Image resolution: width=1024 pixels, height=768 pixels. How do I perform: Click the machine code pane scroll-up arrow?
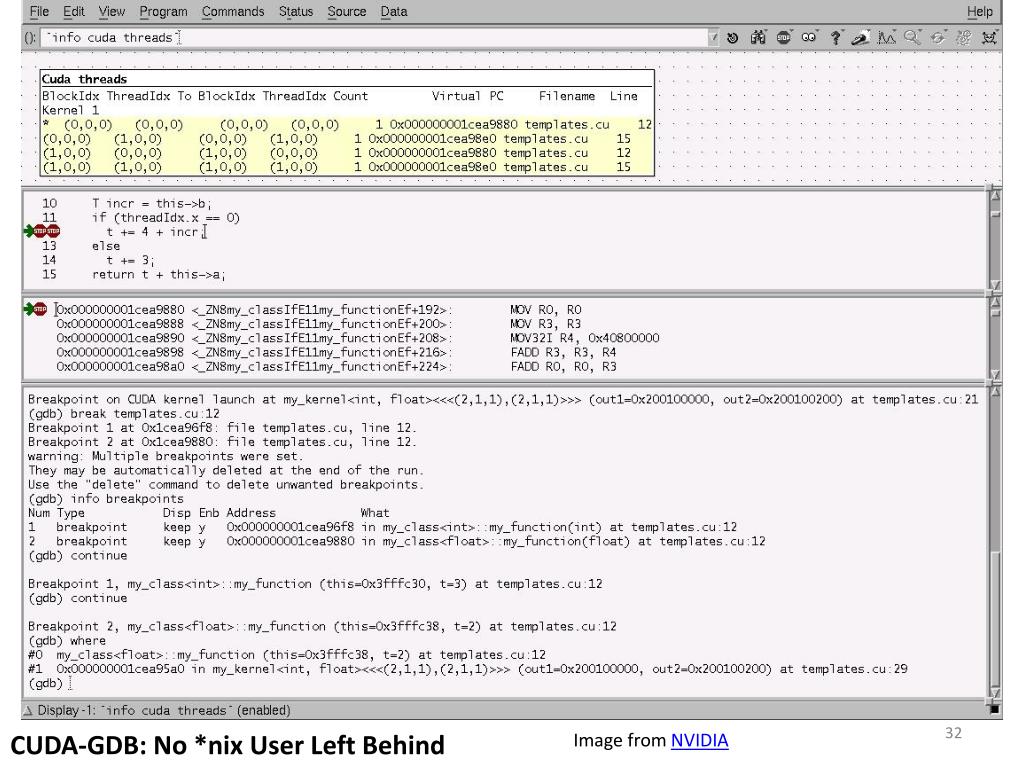[x=995, y=302]
